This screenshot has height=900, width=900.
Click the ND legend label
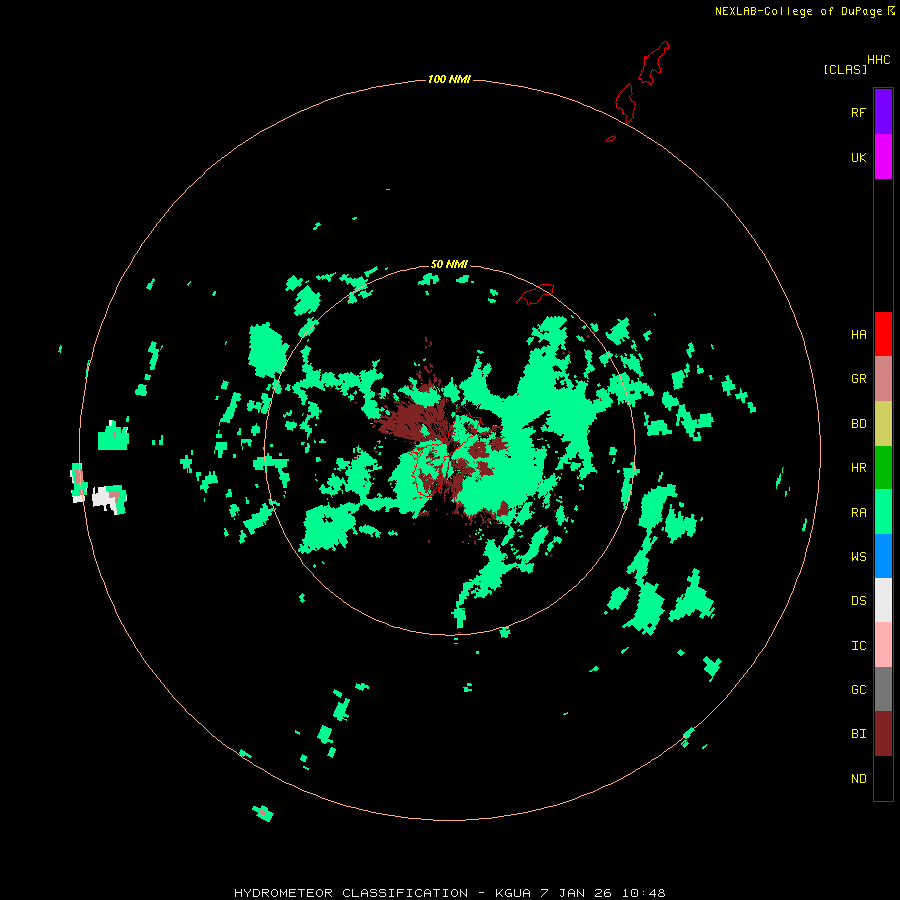[858, 779]
